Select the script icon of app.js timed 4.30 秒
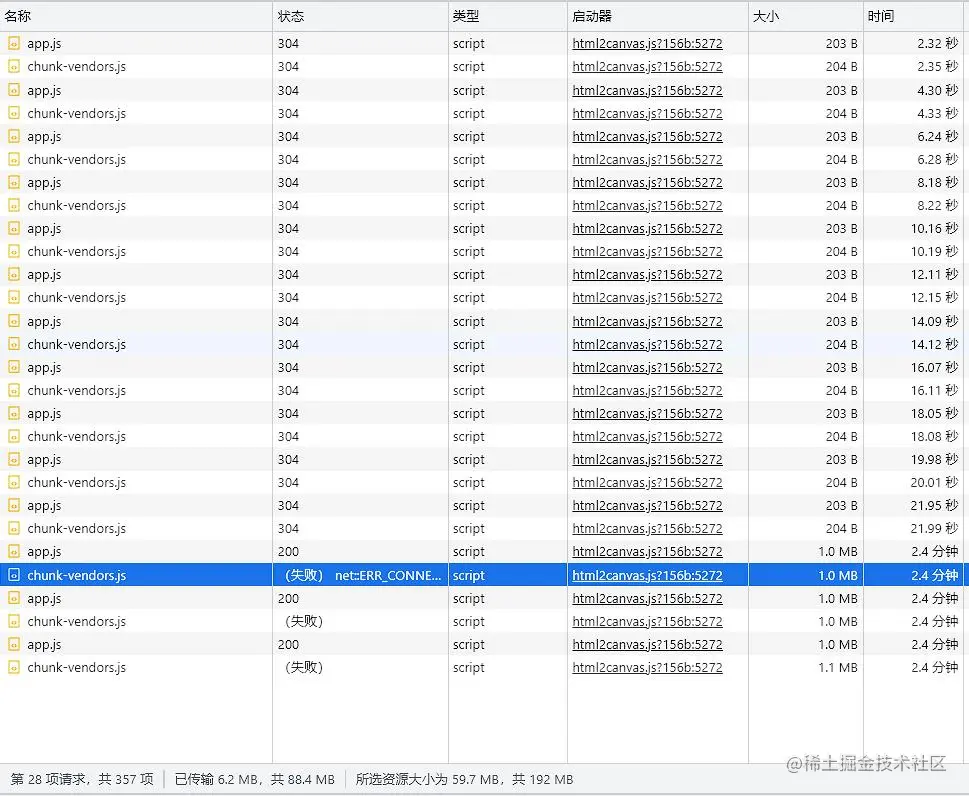Screen dimensions: 969x796 point(14,90)
